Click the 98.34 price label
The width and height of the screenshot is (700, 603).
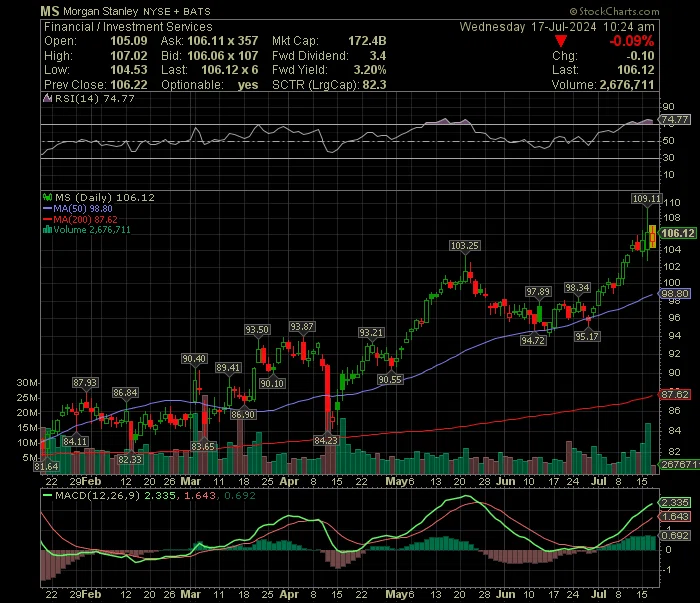[x=577, y=288]
